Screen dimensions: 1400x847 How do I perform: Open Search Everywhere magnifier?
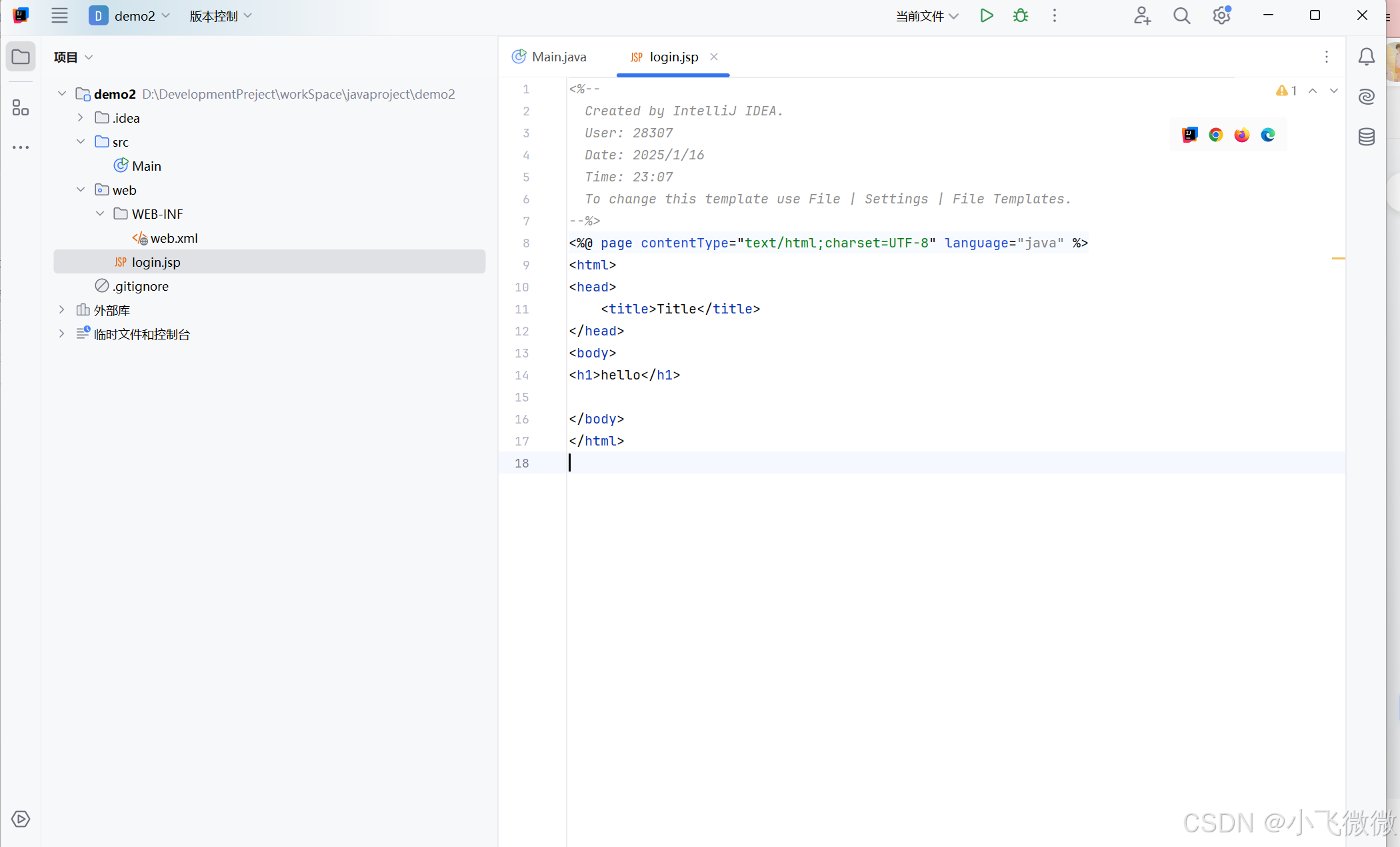(x=1181, y=15)
